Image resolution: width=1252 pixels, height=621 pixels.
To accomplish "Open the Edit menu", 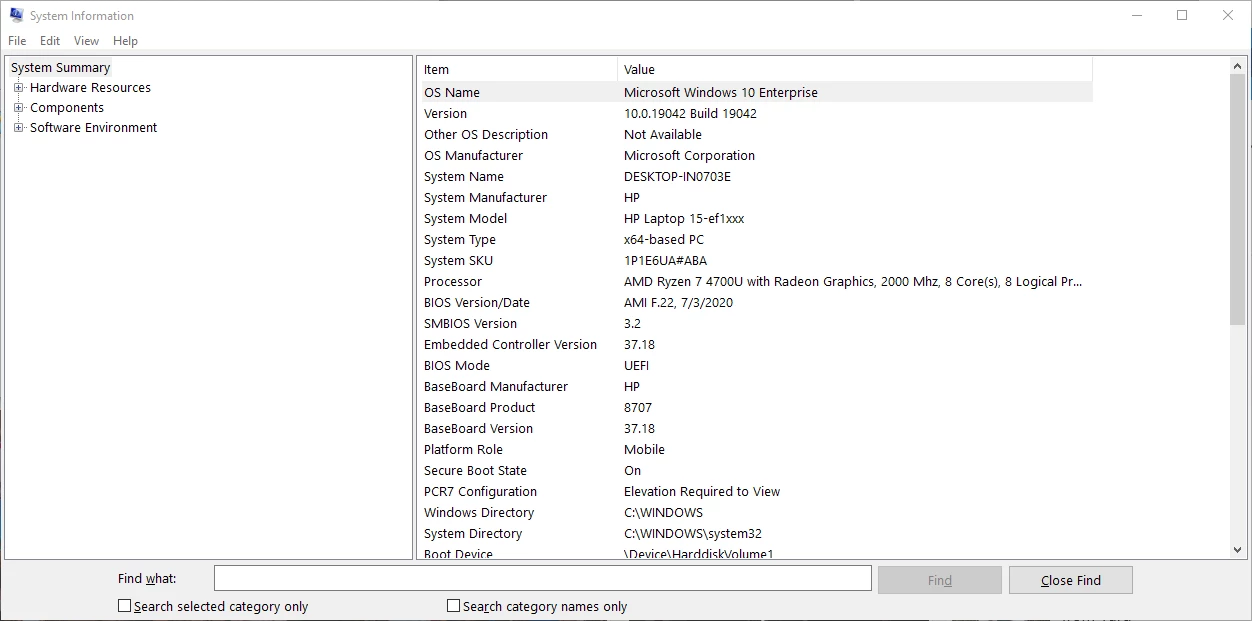I will coord(50,41).
